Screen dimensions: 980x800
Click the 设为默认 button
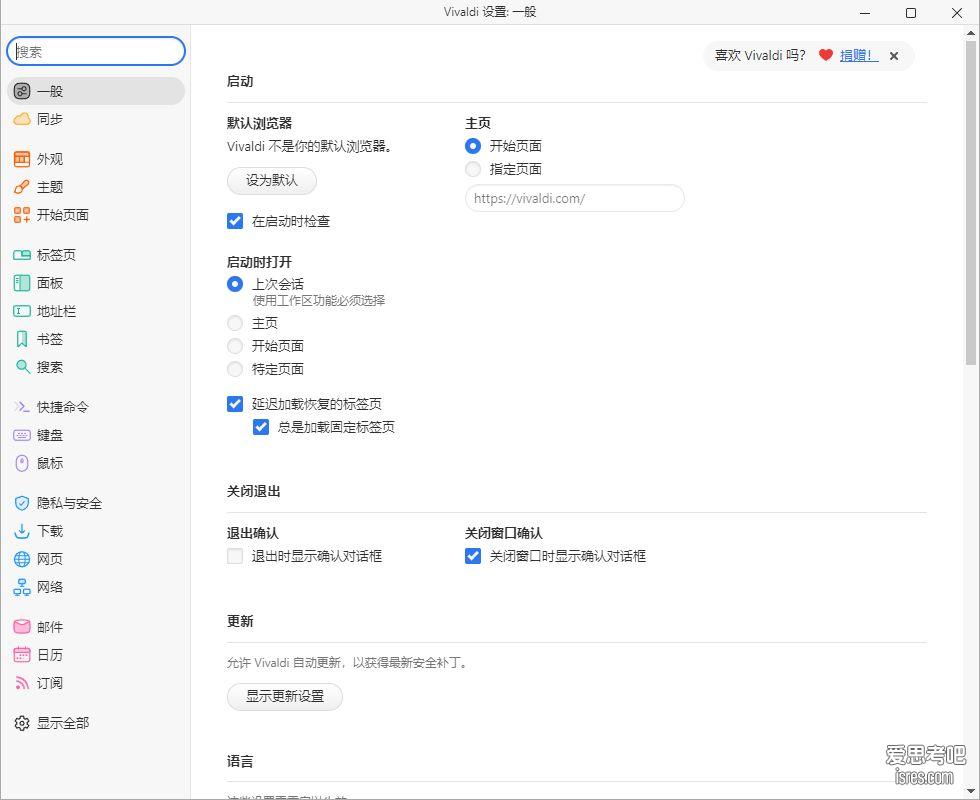click(272, 181)
